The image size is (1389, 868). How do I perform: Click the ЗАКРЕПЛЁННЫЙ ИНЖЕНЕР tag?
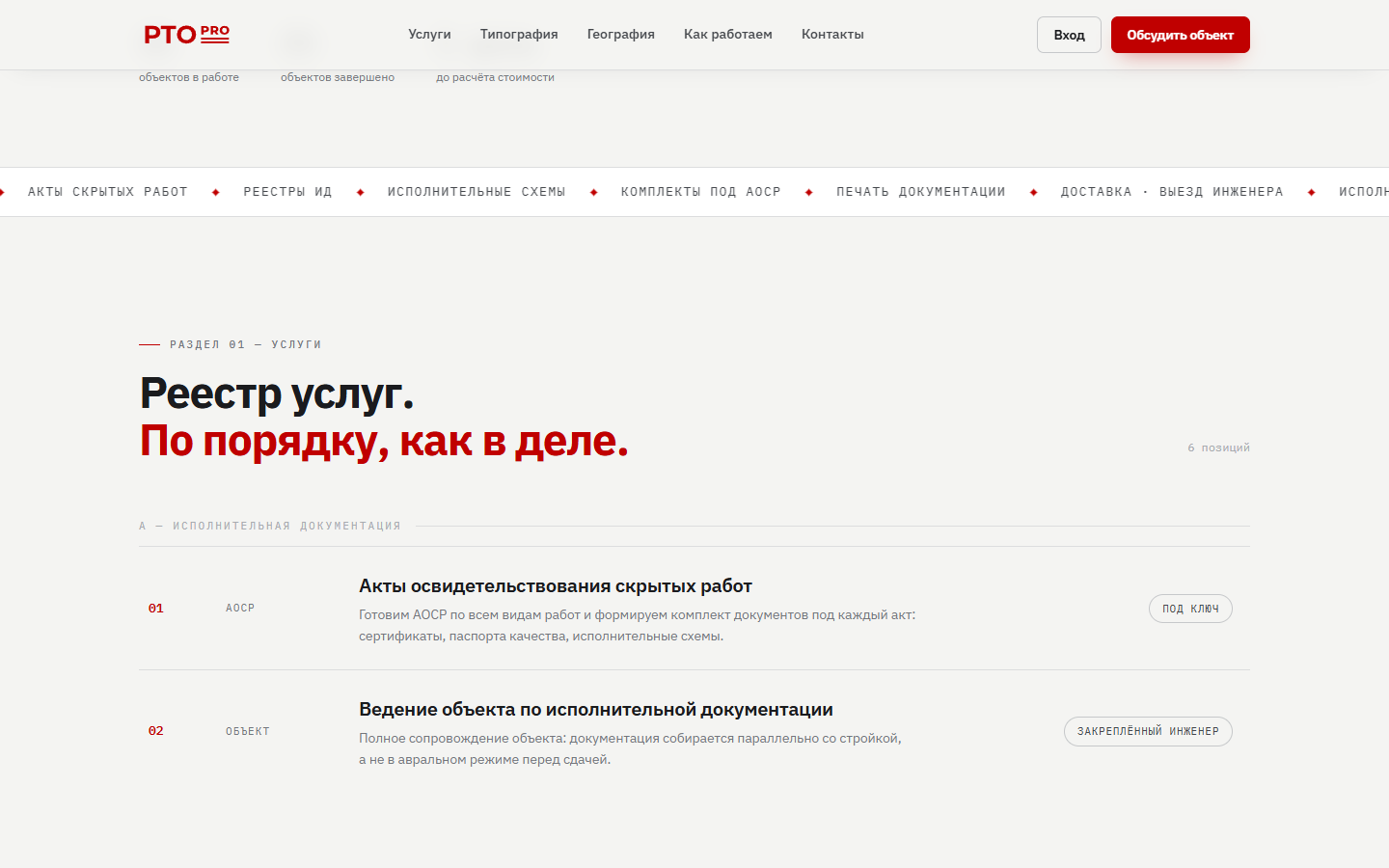click(x=1148, y=731)
